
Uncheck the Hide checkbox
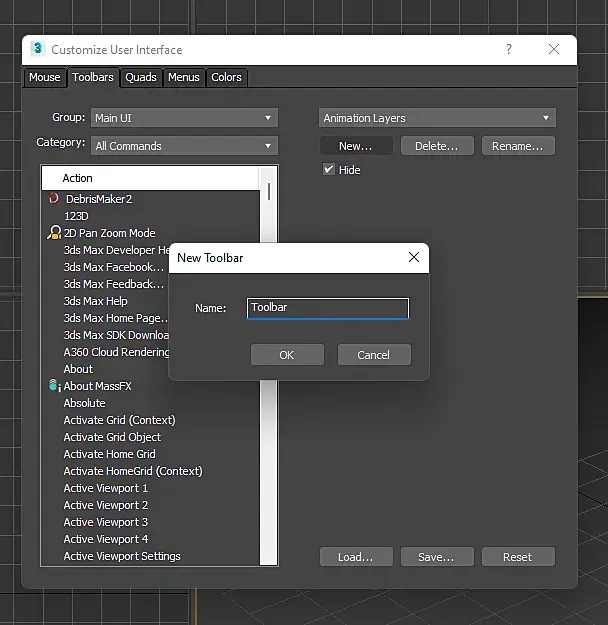329,169
